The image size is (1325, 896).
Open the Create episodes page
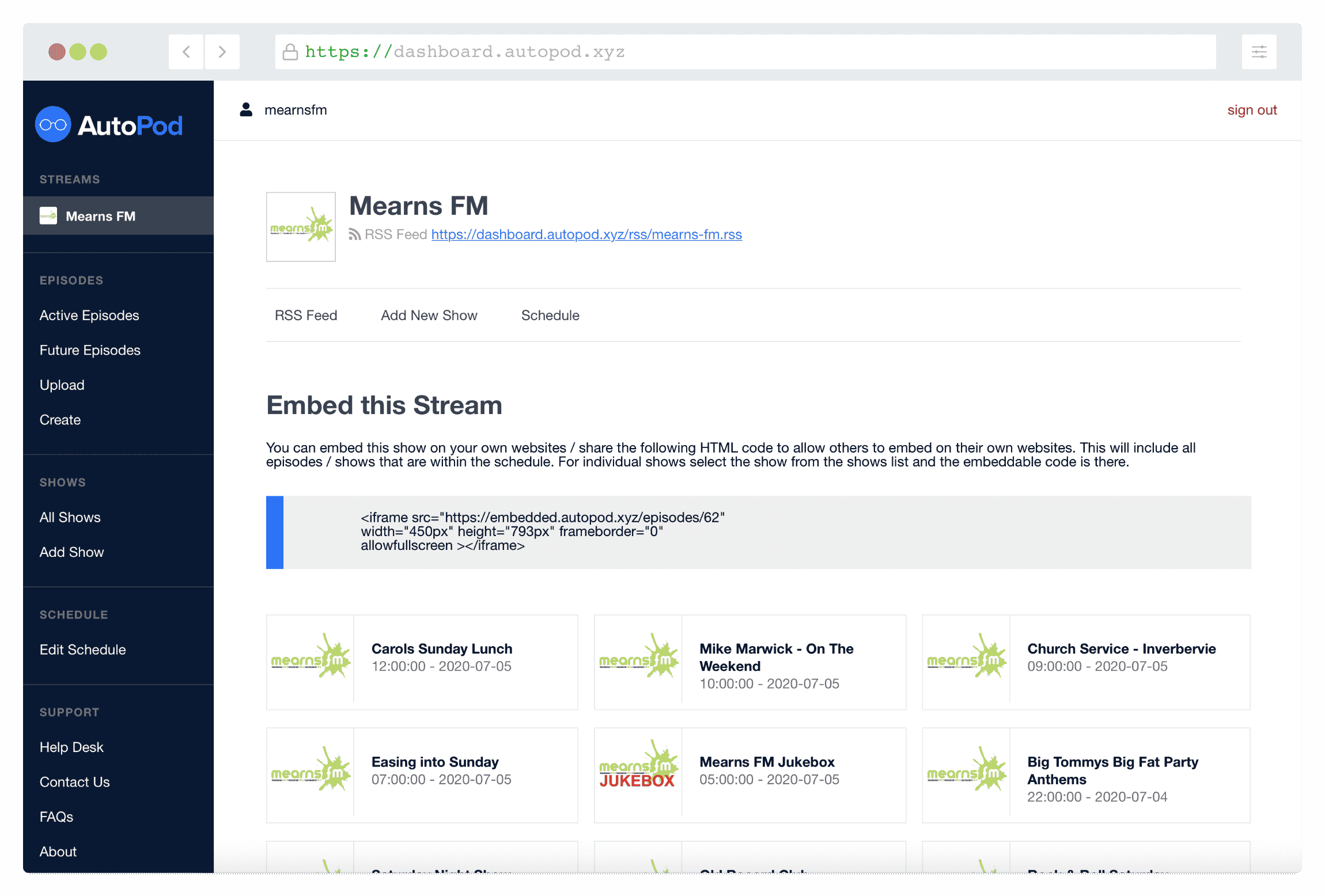pos(60,420)
